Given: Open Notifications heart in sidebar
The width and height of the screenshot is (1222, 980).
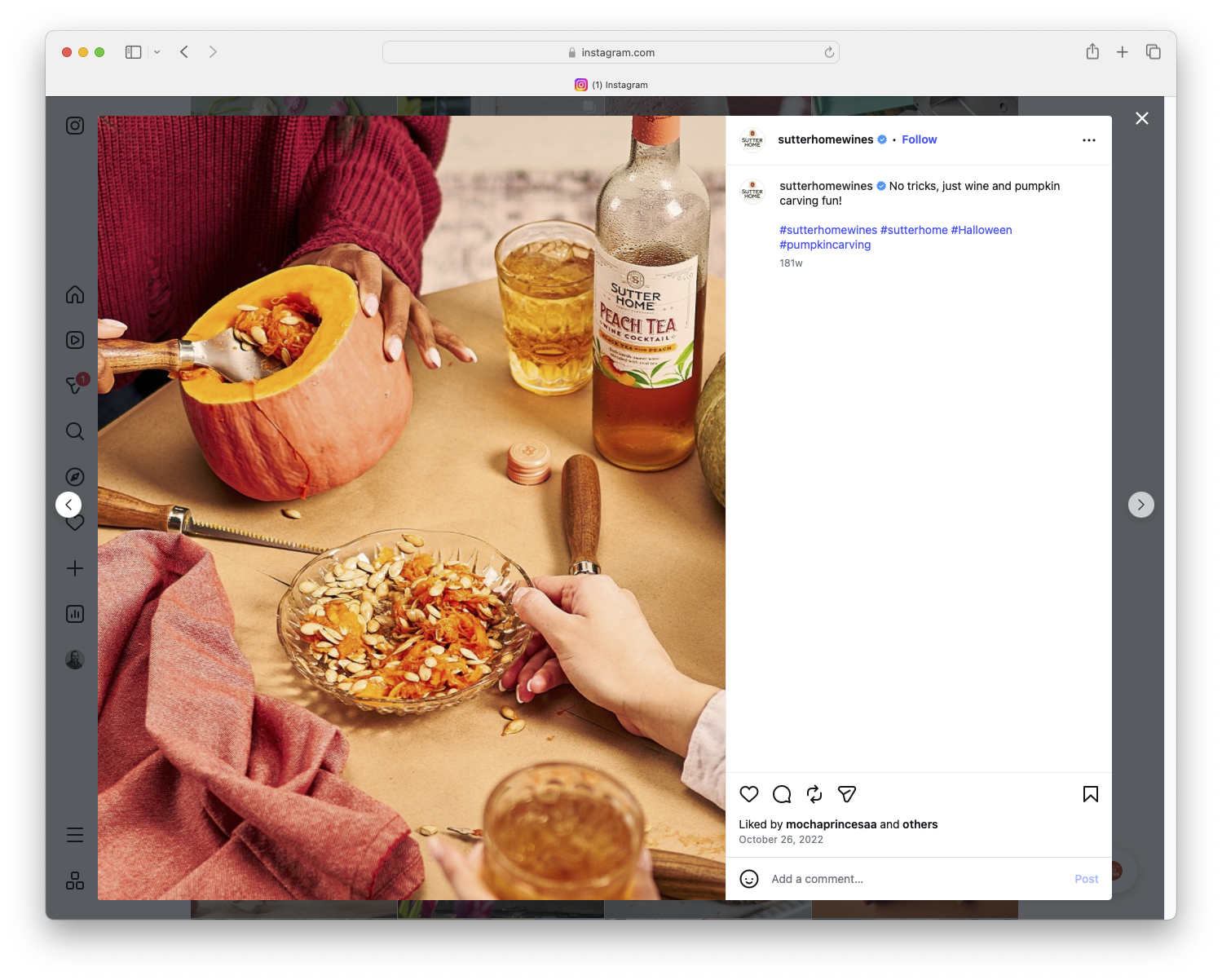Looking at the screenshot, I should point(75,523).
